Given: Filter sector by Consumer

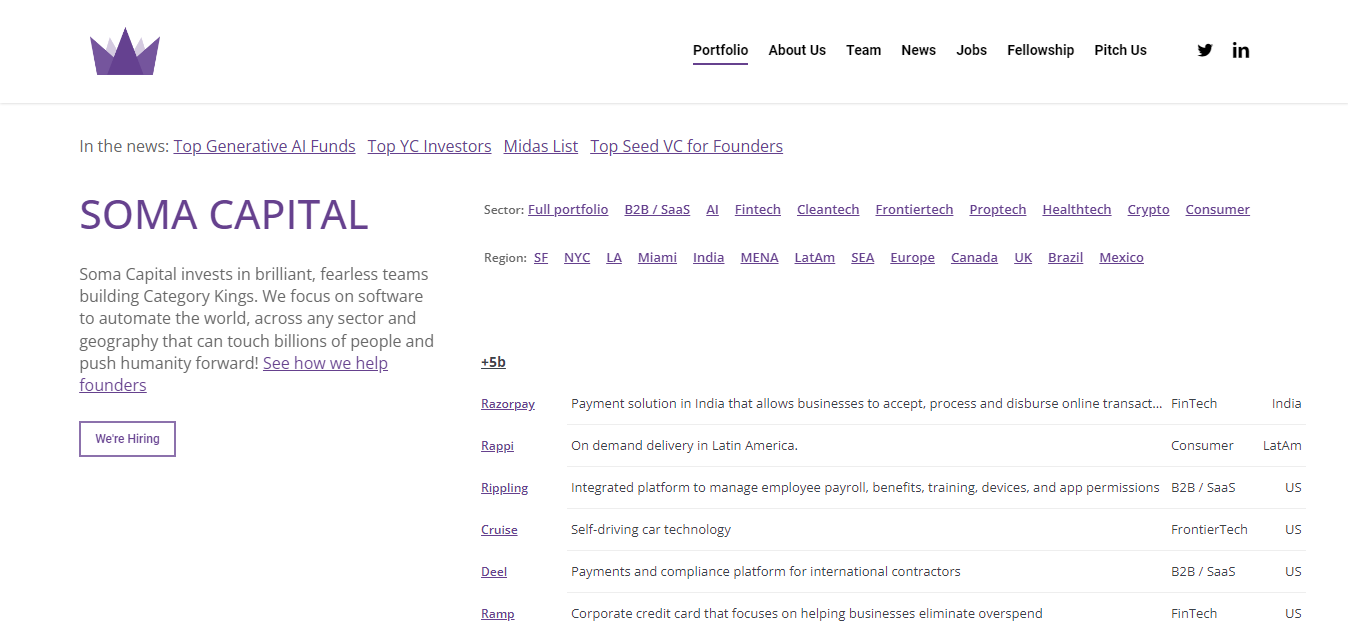Looking at the screenshot, I should [x=1218, y=210].
